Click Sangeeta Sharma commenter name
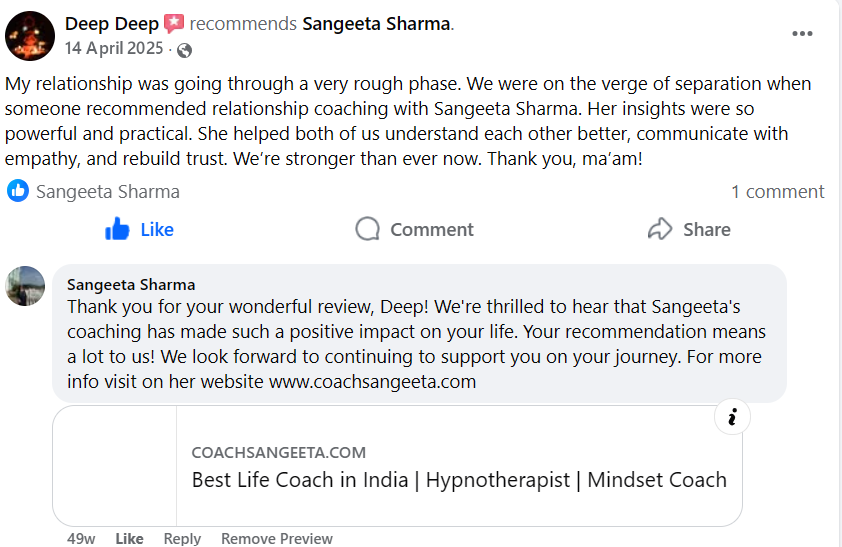842x547 pixels. coord(131,285)
